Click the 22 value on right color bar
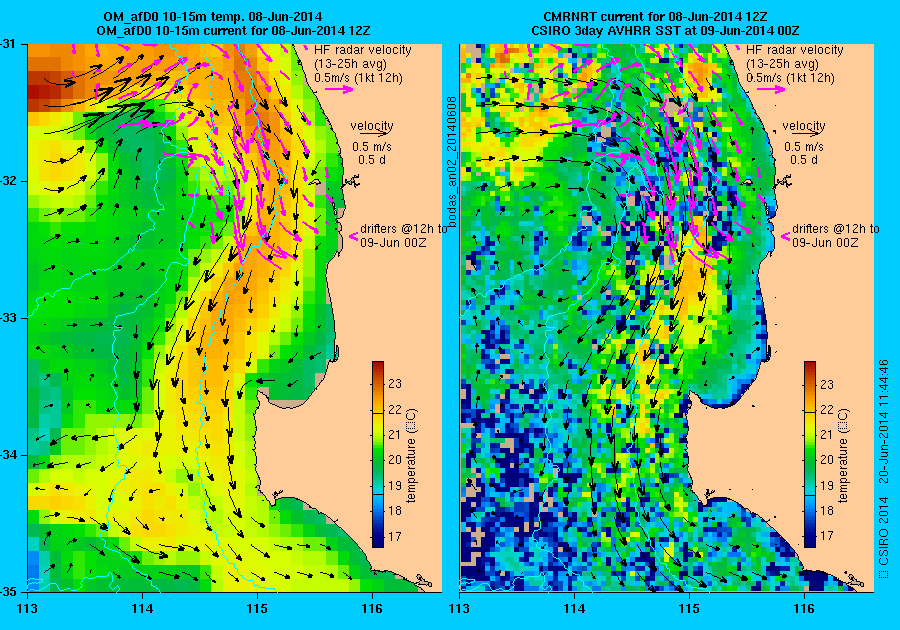The image size is (900, 630). tap(827, 409)
